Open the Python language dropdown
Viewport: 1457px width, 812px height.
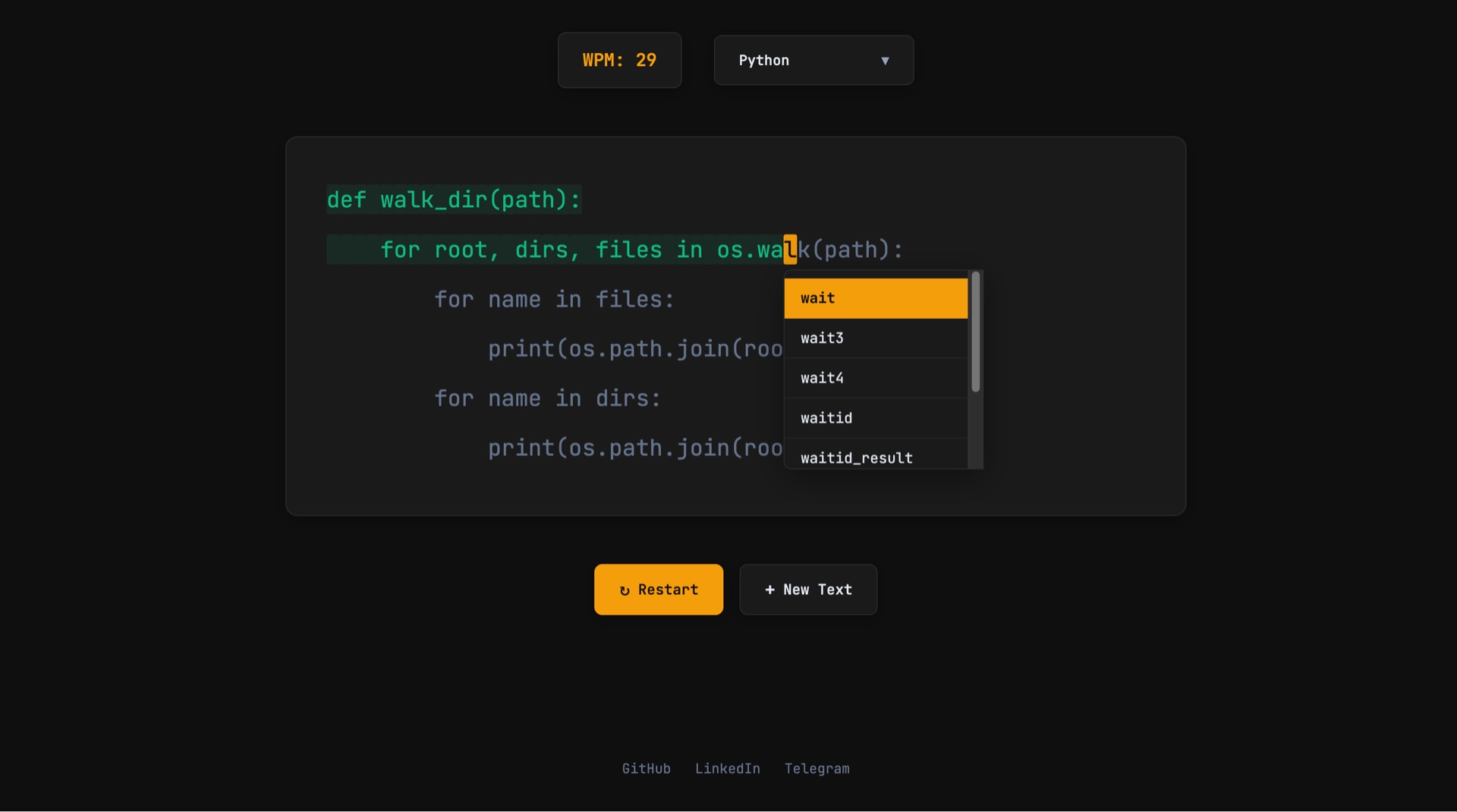click(x=813, y=60)
